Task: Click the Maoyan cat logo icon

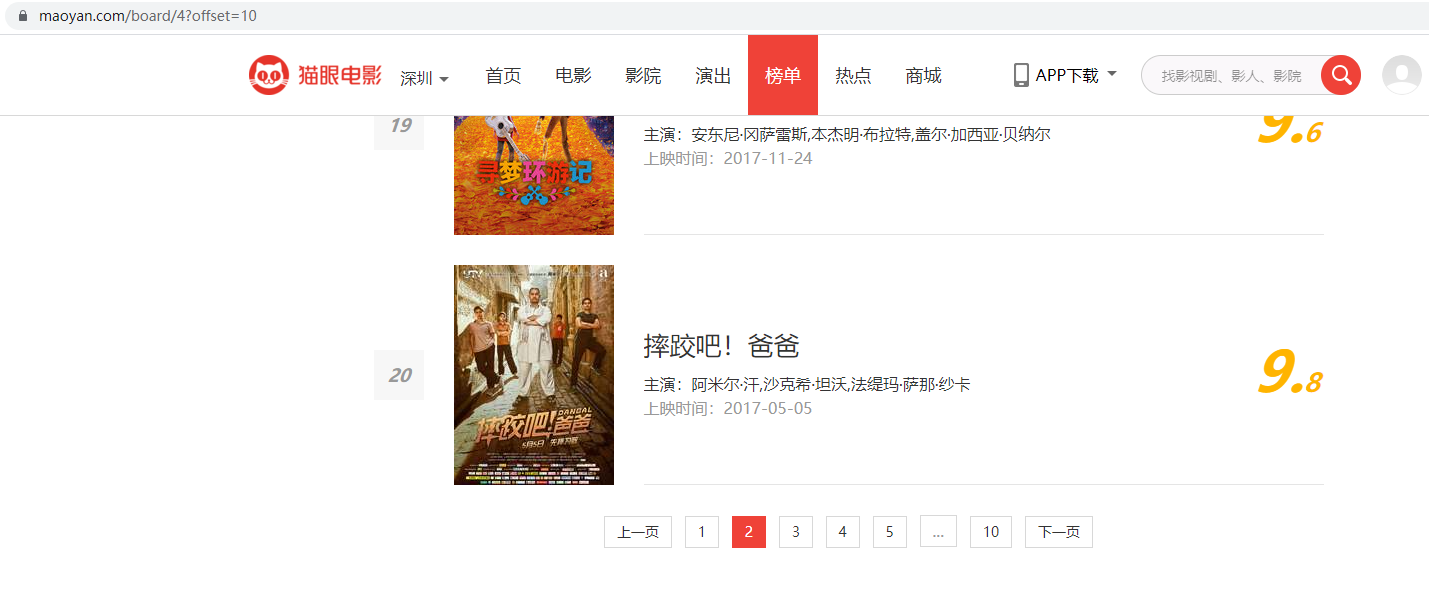Action: [269, 75]
